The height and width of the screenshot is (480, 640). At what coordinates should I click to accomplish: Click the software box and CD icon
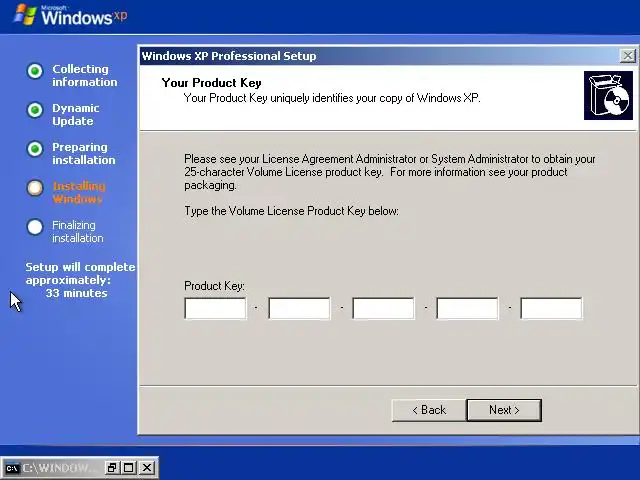click(608, 96)
